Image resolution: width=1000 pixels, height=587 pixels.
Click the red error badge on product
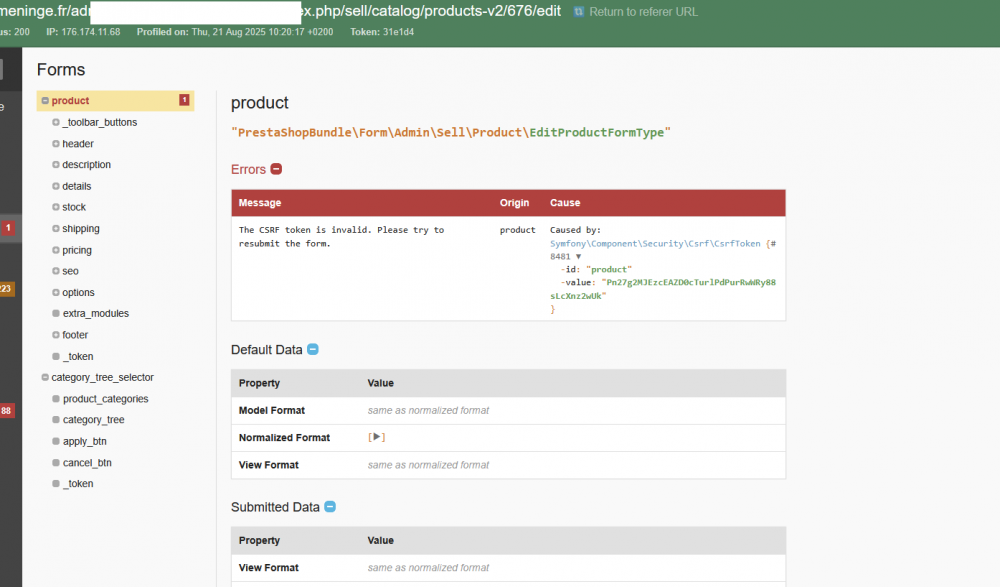(x=184, y=100)
